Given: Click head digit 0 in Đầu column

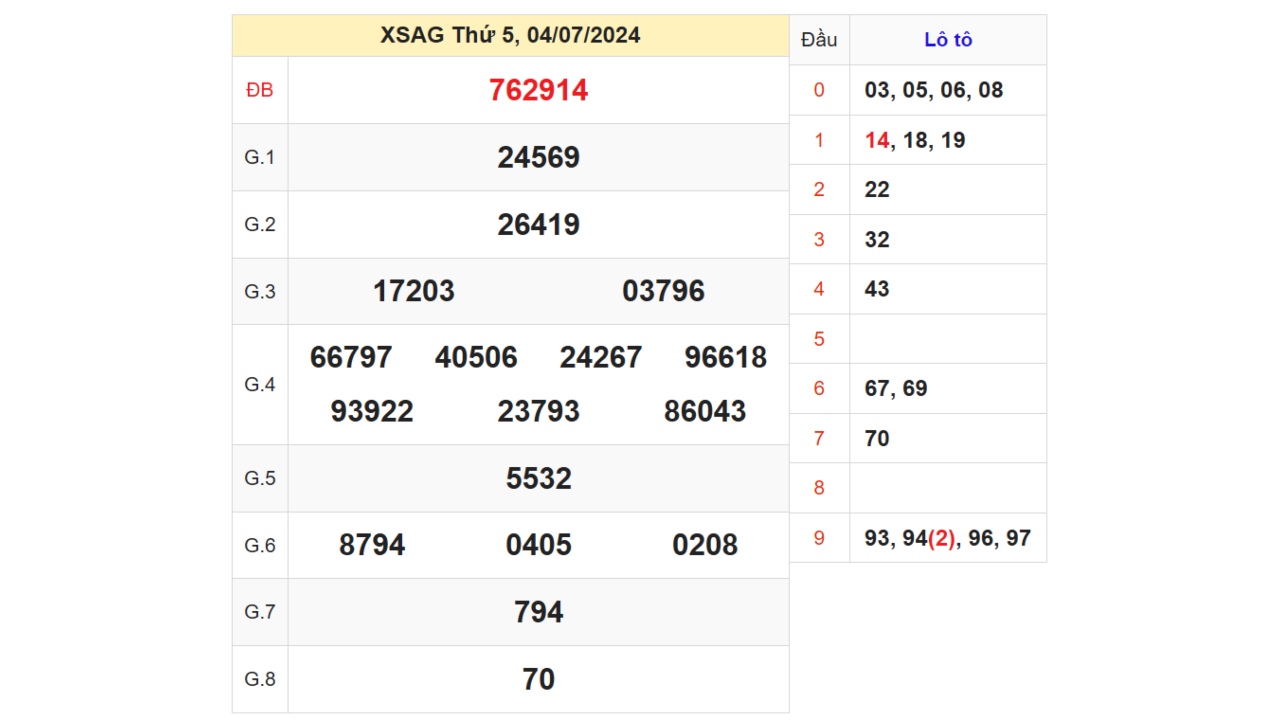Looking at the screenshot, I should [819, 90].
